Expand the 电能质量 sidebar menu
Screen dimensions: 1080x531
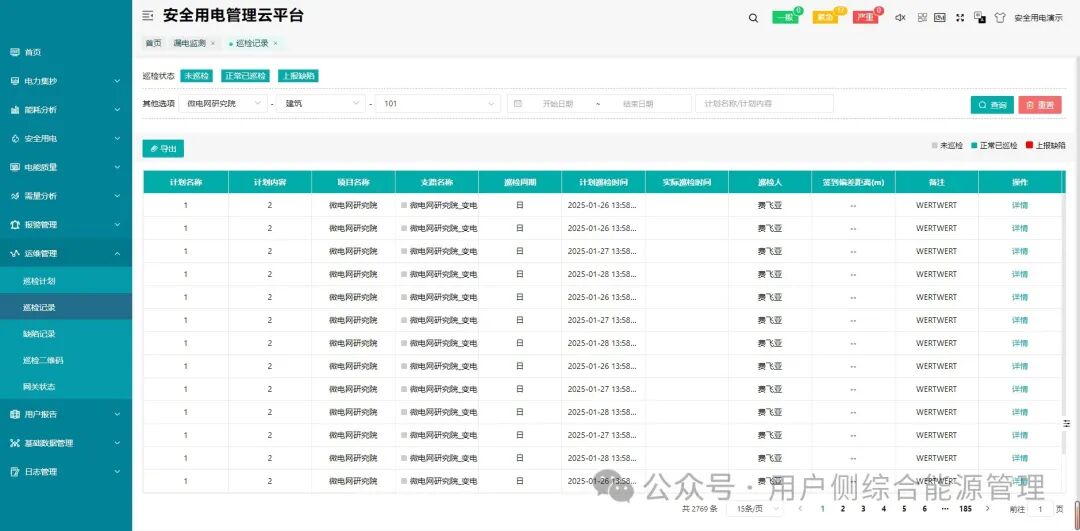coord(65,167)
